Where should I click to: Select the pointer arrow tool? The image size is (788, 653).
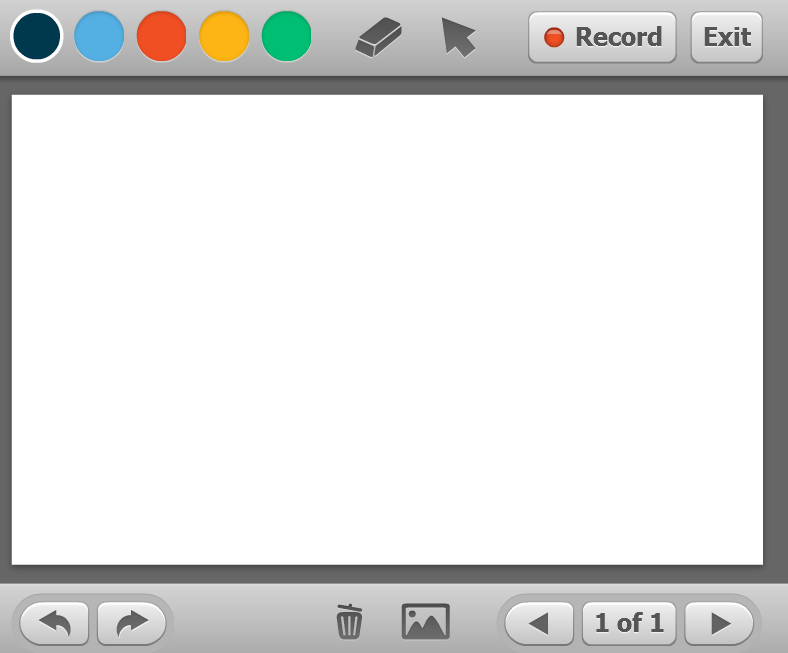458,37
